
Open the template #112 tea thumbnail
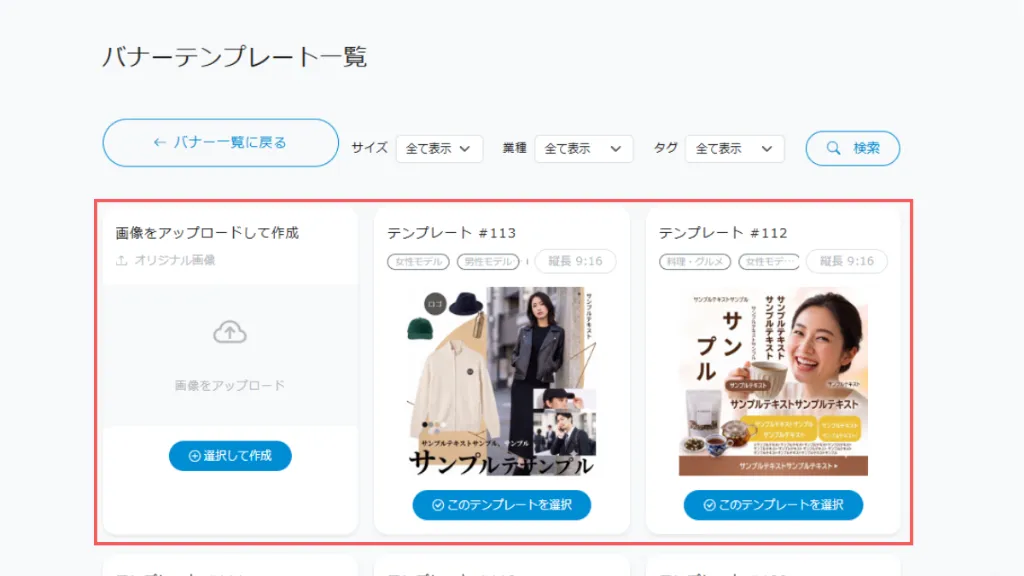click(x=773, y=381)
